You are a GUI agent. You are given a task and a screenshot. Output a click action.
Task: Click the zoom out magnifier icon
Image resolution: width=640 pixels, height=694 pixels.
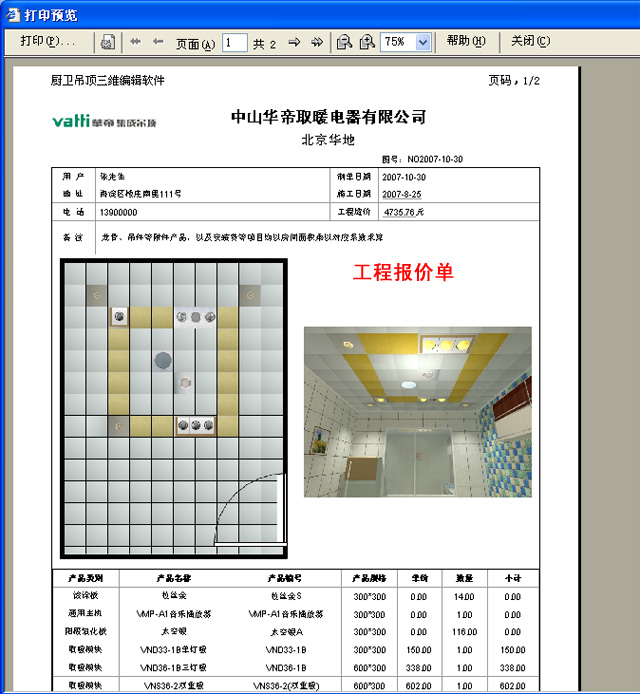click(344, 42)
